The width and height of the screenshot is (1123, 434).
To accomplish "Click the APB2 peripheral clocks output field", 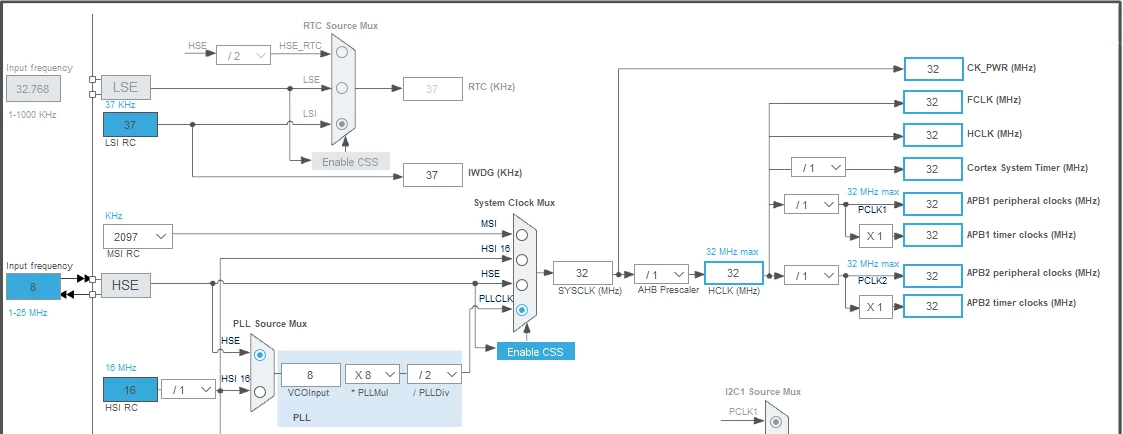I will coord(932,275).
